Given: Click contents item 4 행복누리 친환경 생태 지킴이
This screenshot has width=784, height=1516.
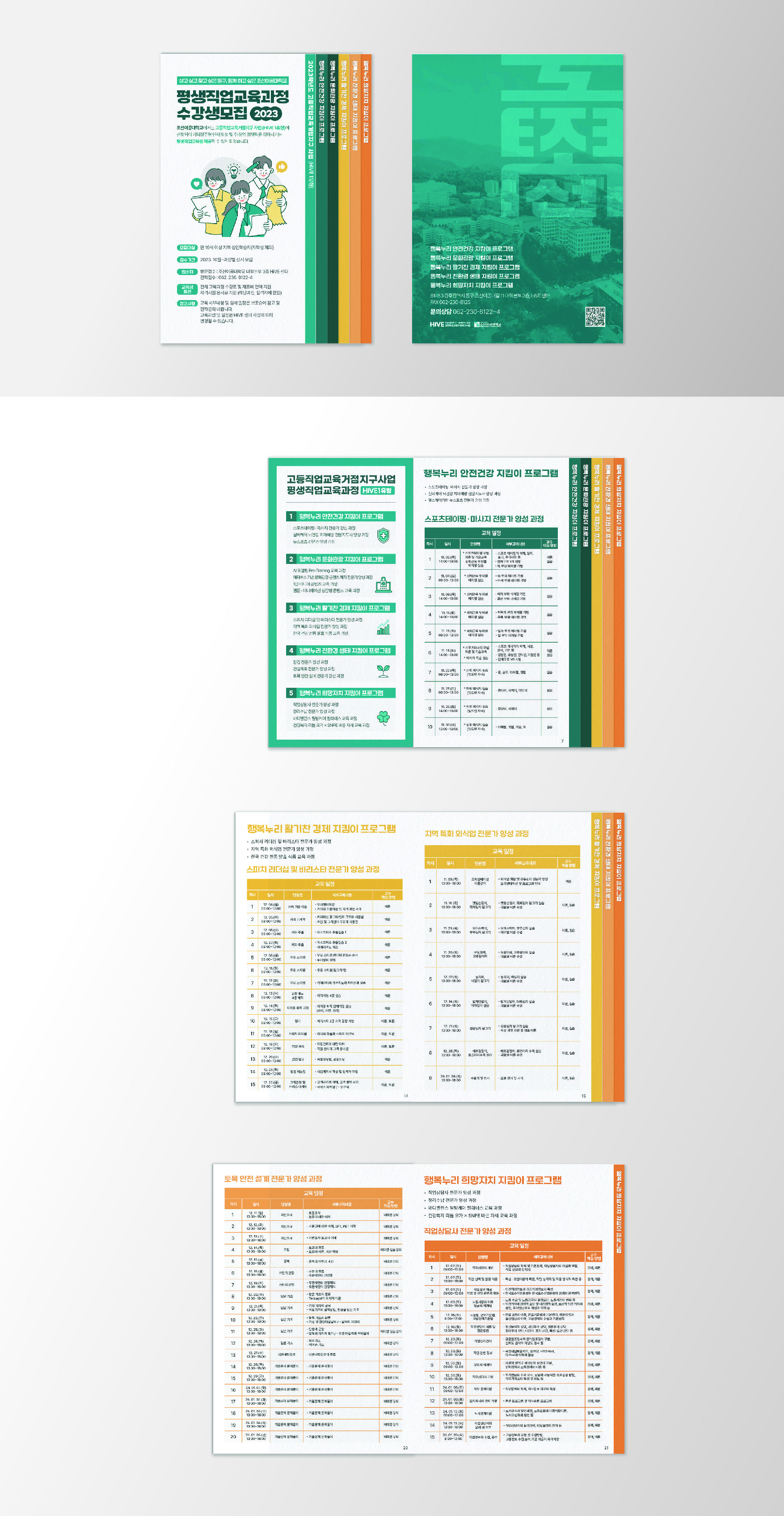Looking at the screenshot, I should tap(341, 650).
